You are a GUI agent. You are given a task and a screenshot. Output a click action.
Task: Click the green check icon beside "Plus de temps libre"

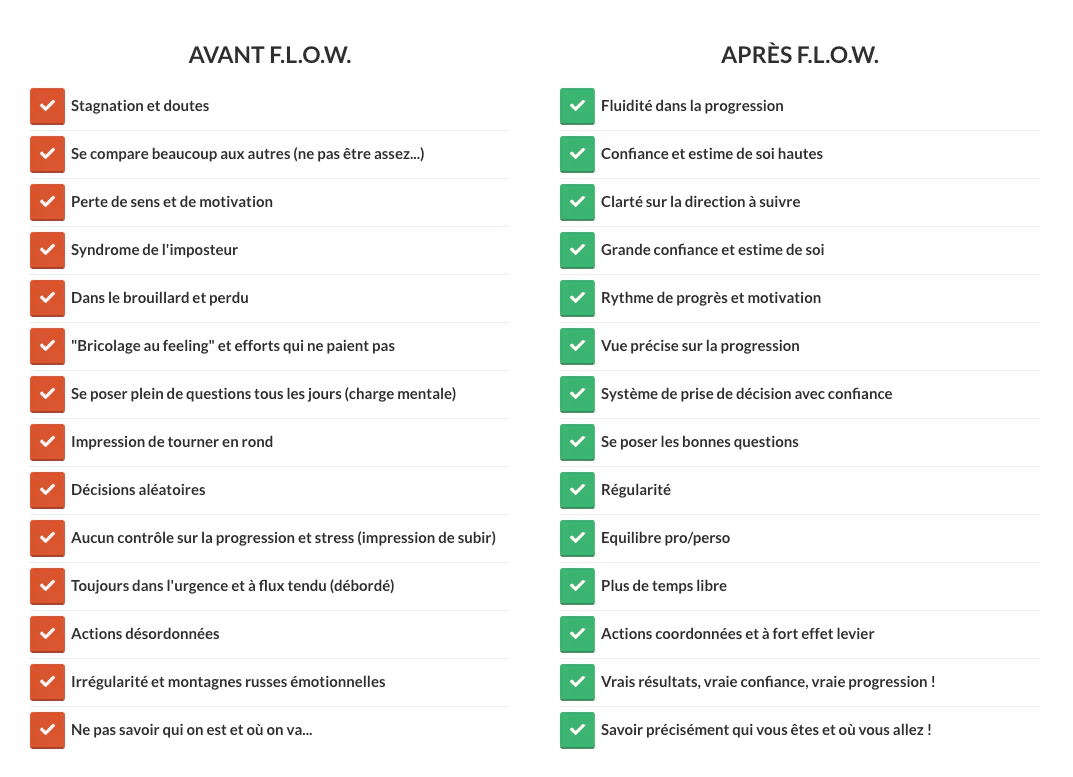577,586
